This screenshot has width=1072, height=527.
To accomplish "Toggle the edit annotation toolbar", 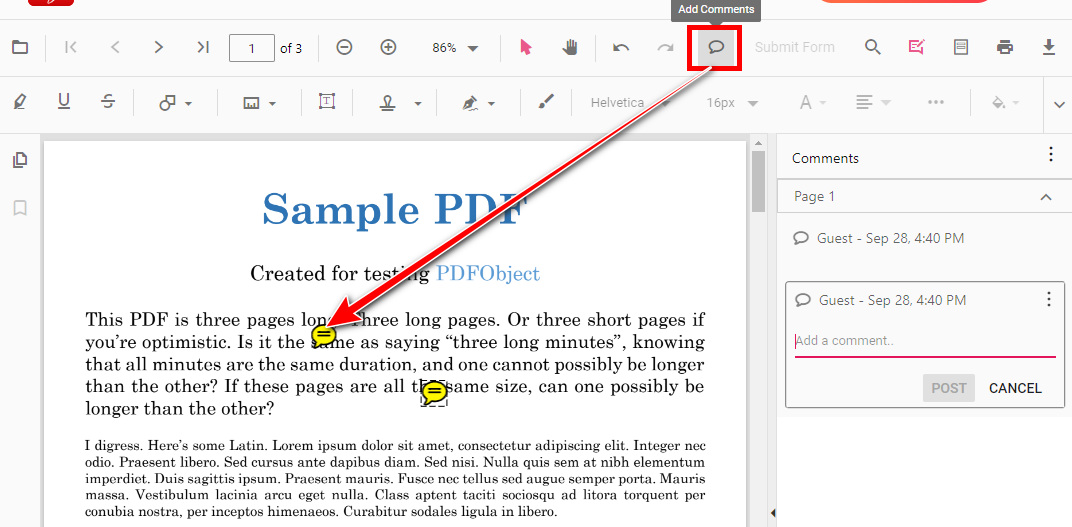I will point(916,47).
